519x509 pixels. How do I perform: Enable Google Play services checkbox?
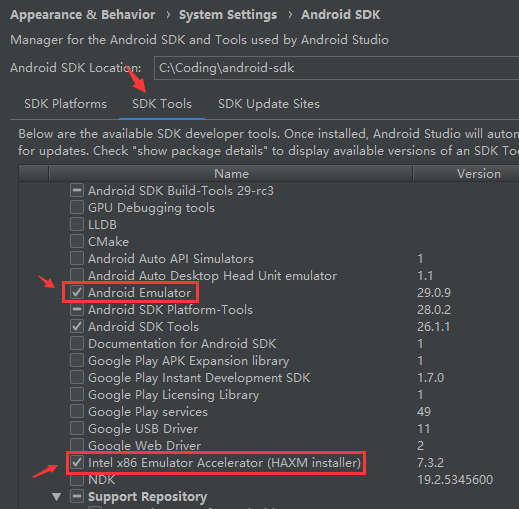pos(77,412)
